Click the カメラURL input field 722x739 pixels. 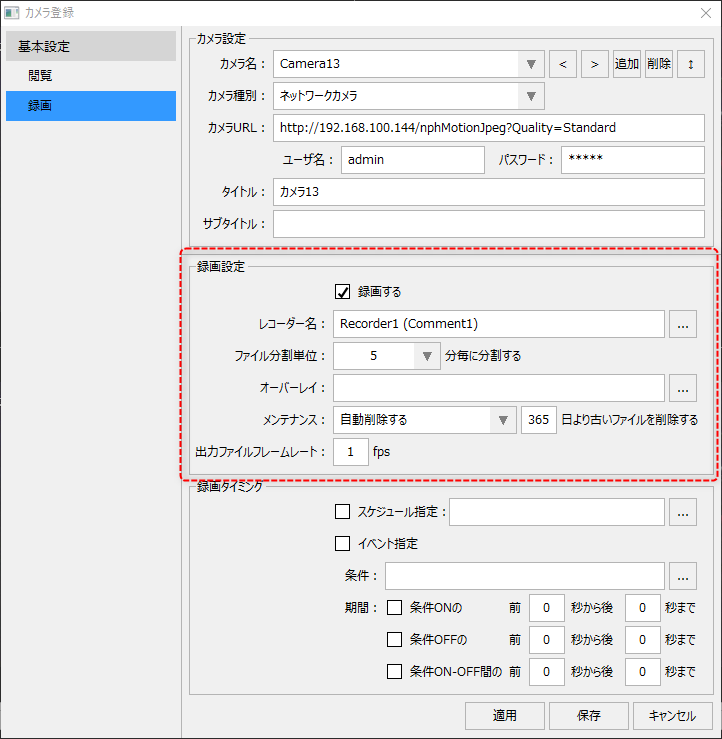click(489, 128)
